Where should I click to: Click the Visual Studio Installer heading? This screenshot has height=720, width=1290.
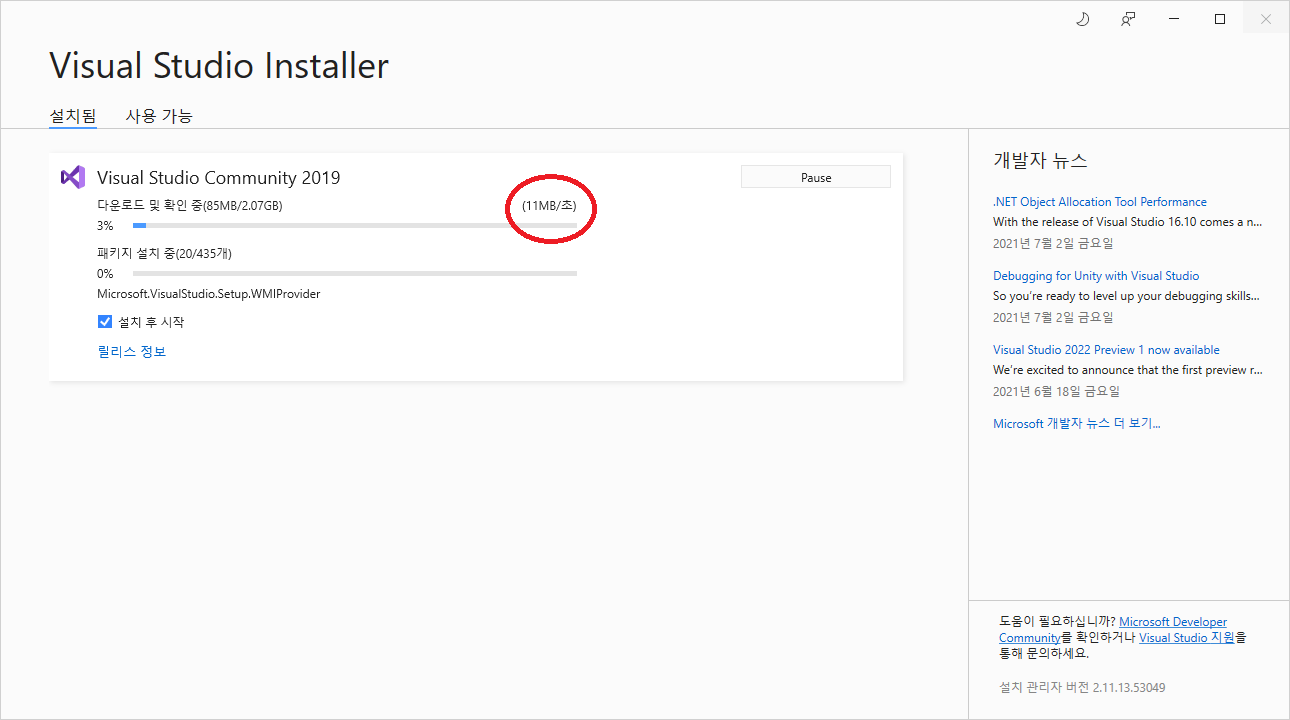tap(219, 66)
